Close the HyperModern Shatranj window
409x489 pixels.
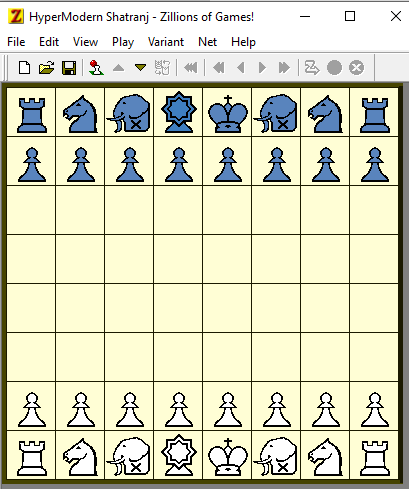tap(396, 16)
